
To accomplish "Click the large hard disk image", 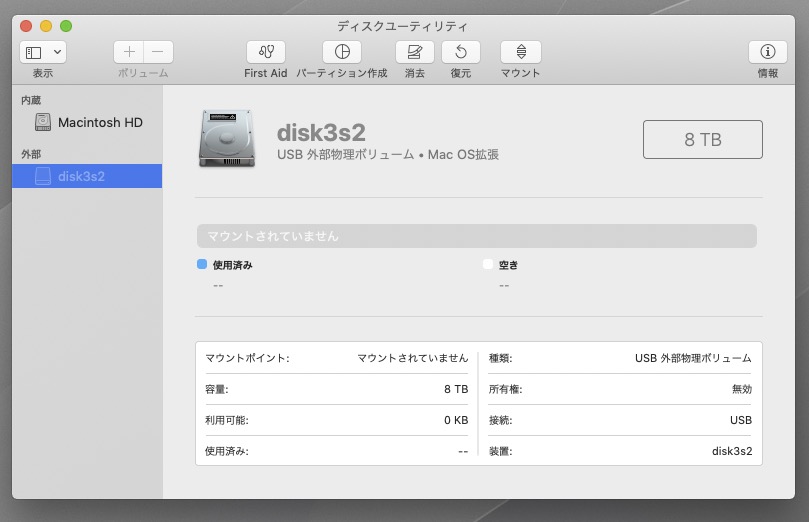I will pyautogui.click(x=227, y=138).
